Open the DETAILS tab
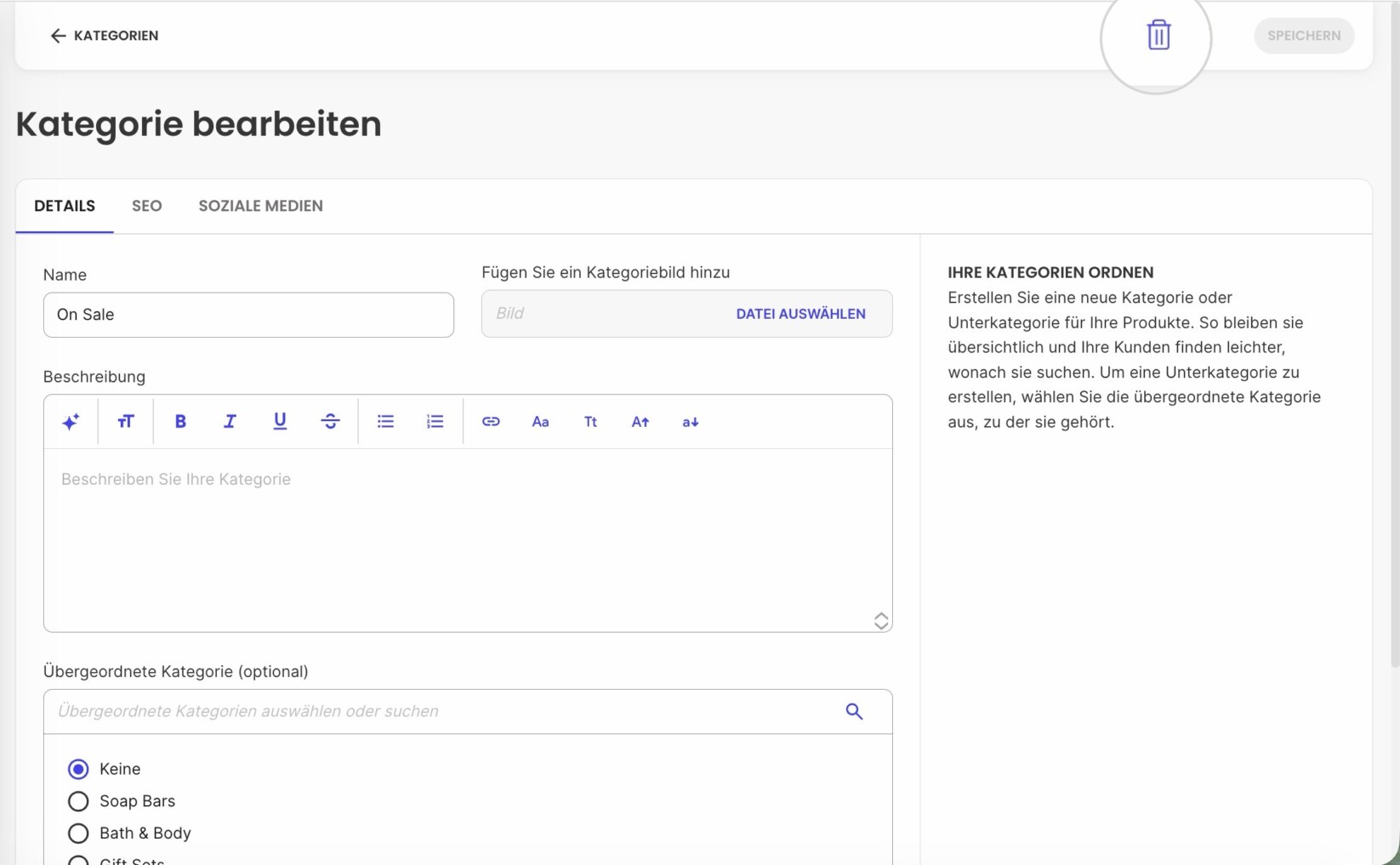The image size is (1400, 865). pos(65,206)
